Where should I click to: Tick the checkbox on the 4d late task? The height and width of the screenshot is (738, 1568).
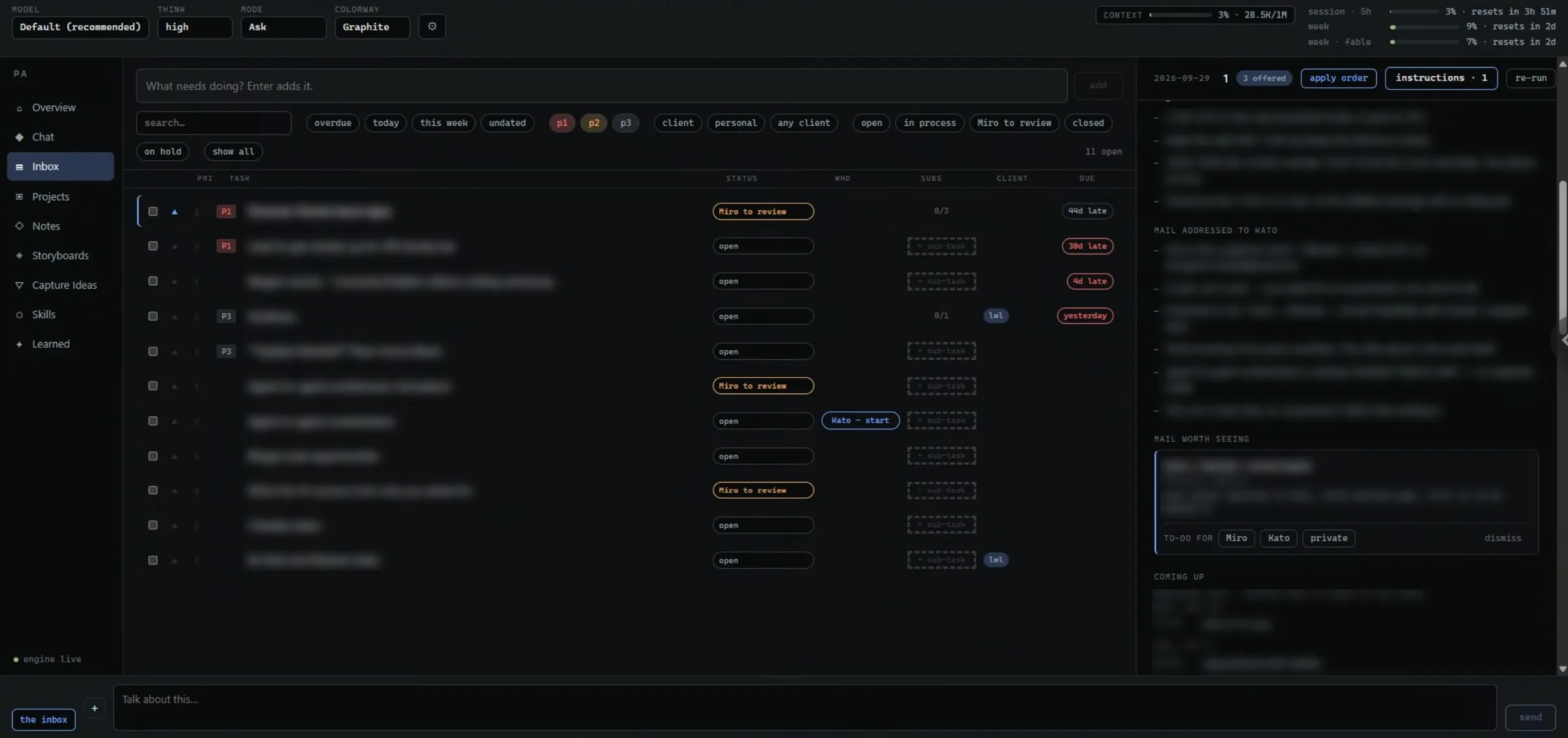click(x=153, y=281)
